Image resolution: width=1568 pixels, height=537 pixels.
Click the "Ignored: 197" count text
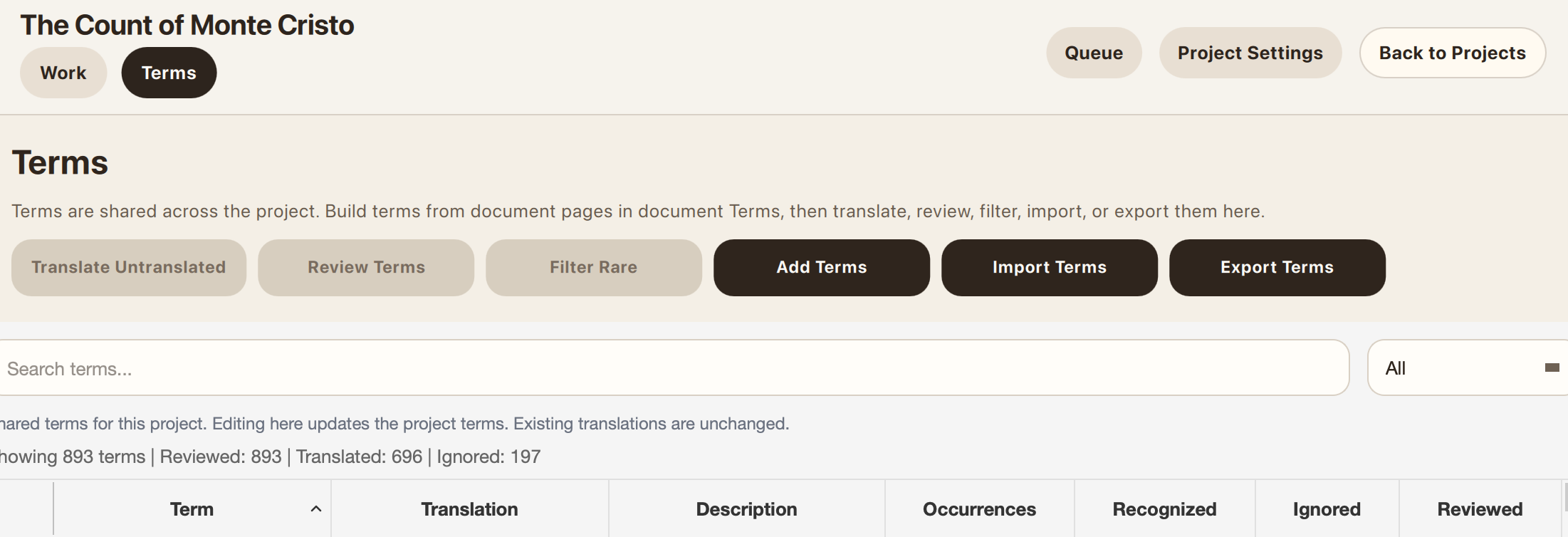click(x=488, y=457)
